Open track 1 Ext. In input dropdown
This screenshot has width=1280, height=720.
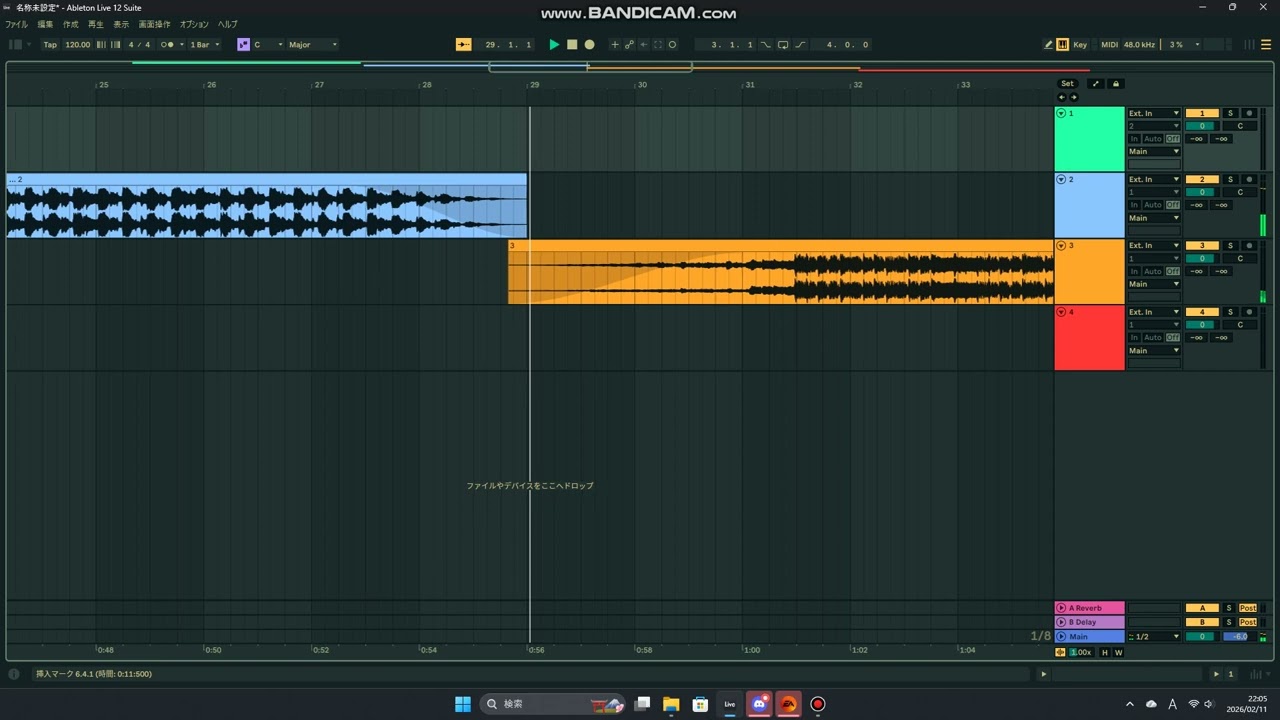[x=1154, y=113]
